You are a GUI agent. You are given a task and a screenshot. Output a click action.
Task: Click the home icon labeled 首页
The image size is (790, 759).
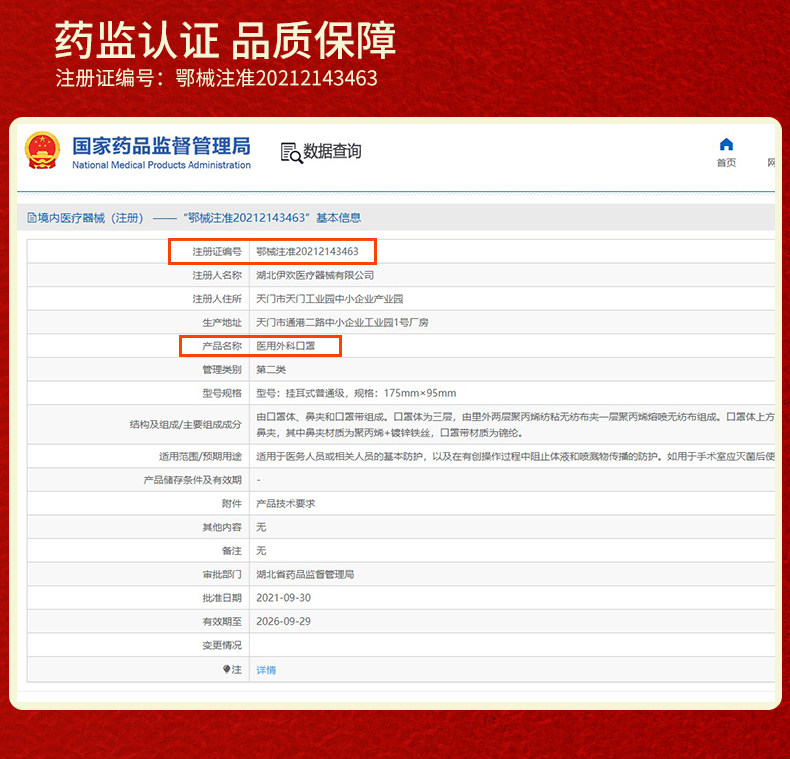tap(726, 145)
